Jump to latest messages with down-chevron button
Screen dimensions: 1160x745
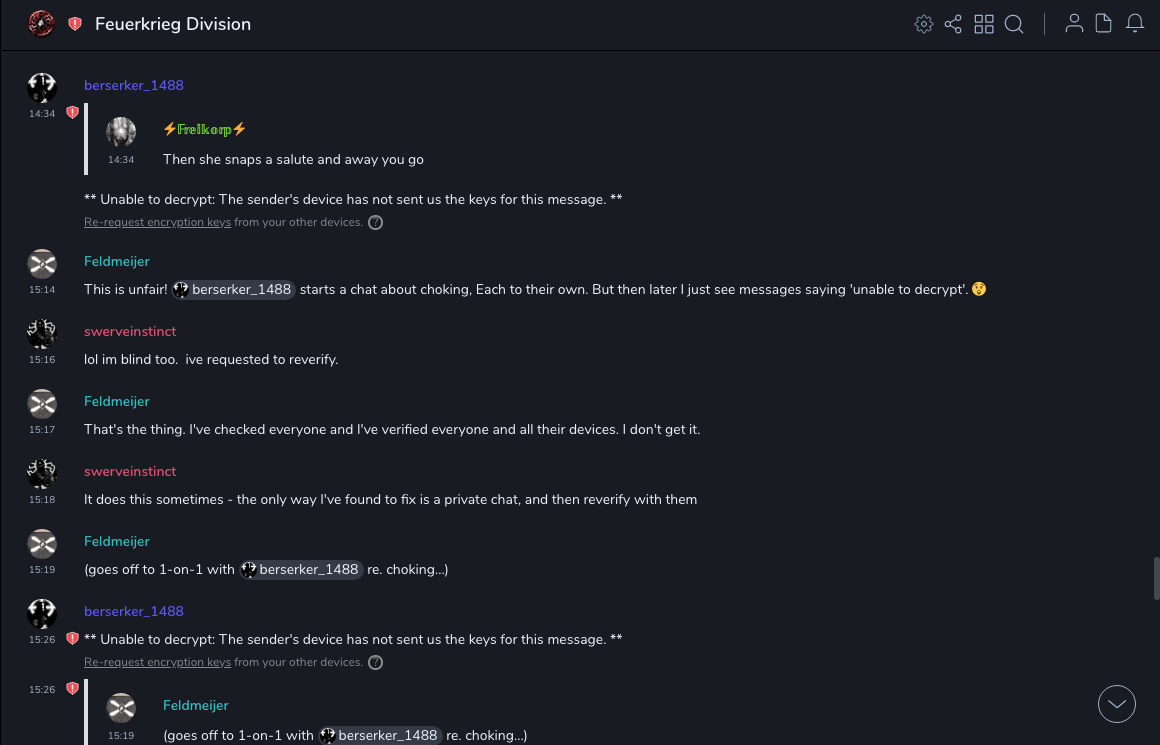(x=1117, y=704)
